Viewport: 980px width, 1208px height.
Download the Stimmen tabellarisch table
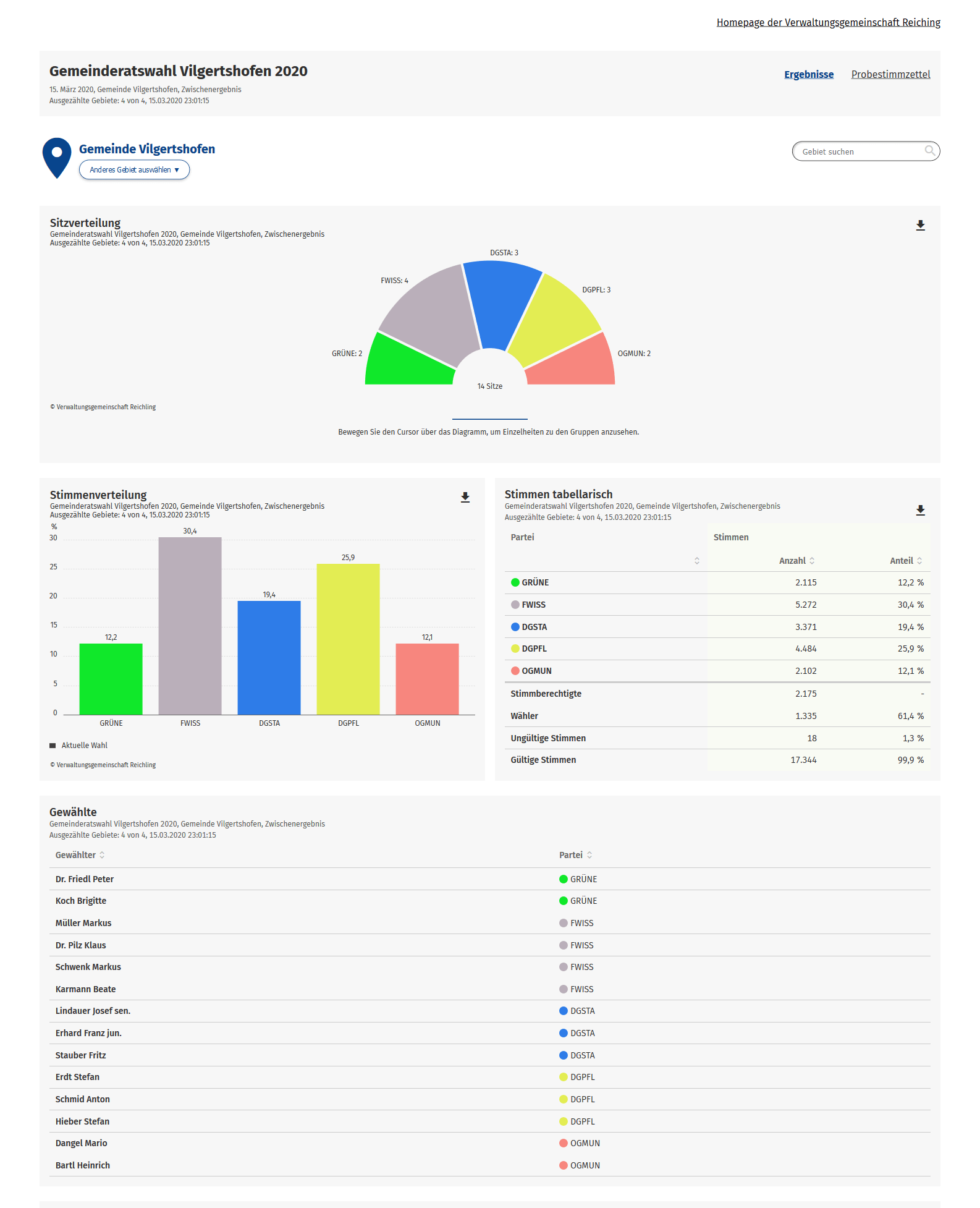click(920, 510)
